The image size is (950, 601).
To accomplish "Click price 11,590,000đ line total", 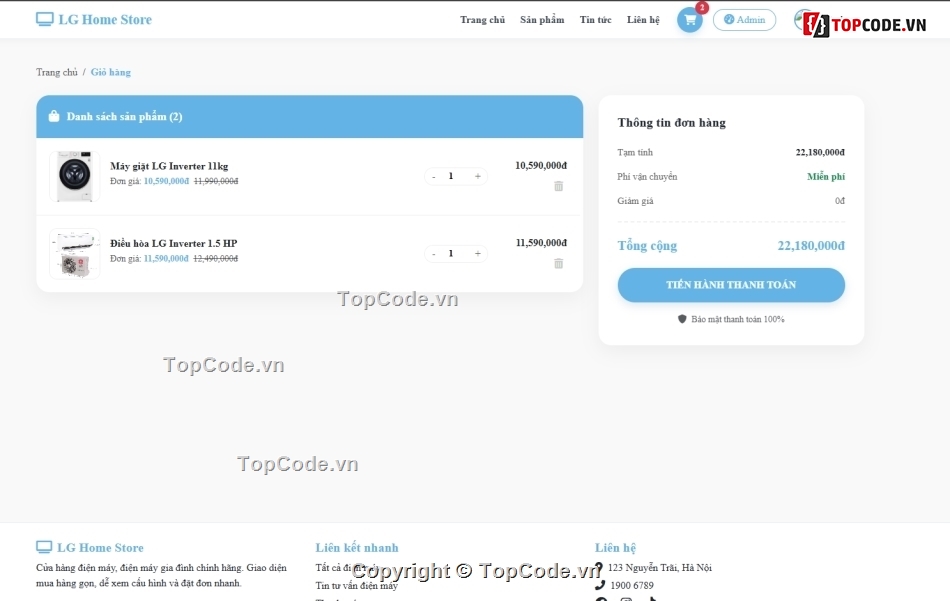I will (x=541, y=243).
